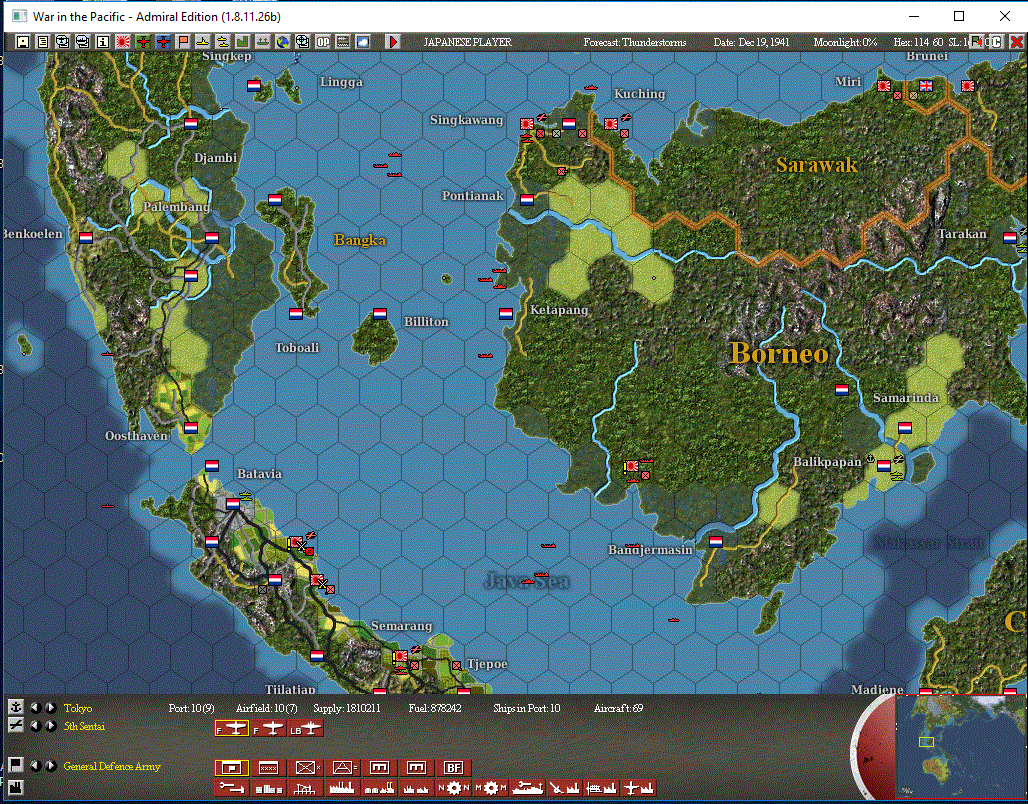Image resolution: width=1028 pixels, height=804 pixels.
Task: Click the Dutch flag base at Oosthaven
Action: [191, 428]
